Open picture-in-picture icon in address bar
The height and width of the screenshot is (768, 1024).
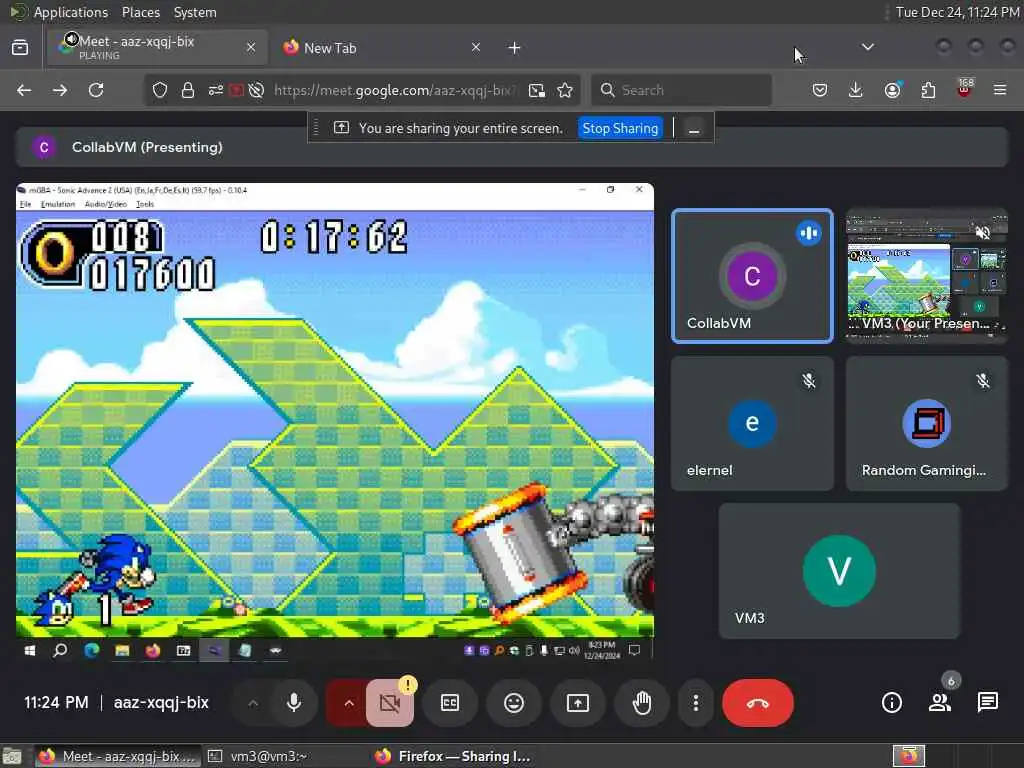537,90
